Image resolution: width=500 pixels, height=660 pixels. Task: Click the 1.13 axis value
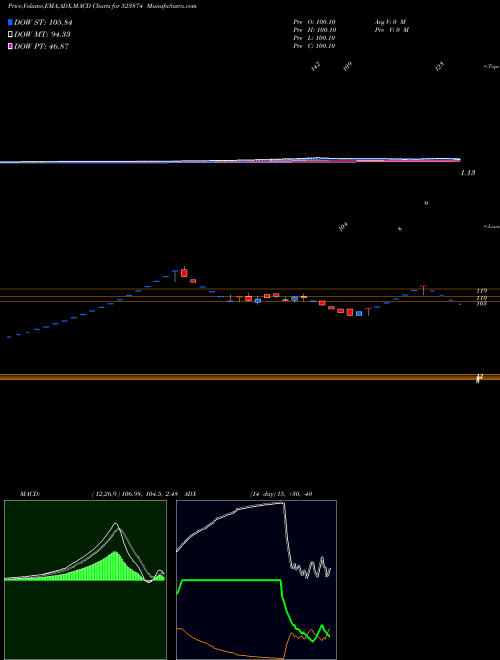click(x=468, y=173)
